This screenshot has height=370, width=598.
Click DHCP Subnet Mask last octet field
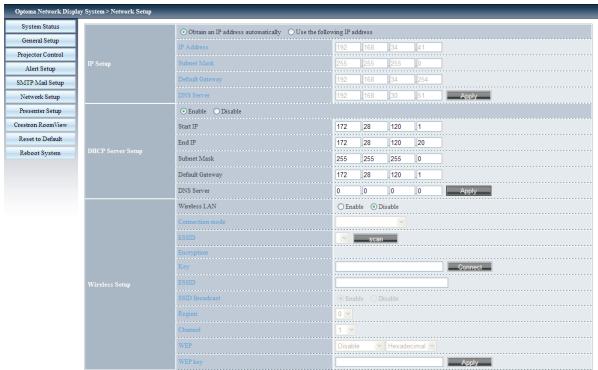point(429,159)
